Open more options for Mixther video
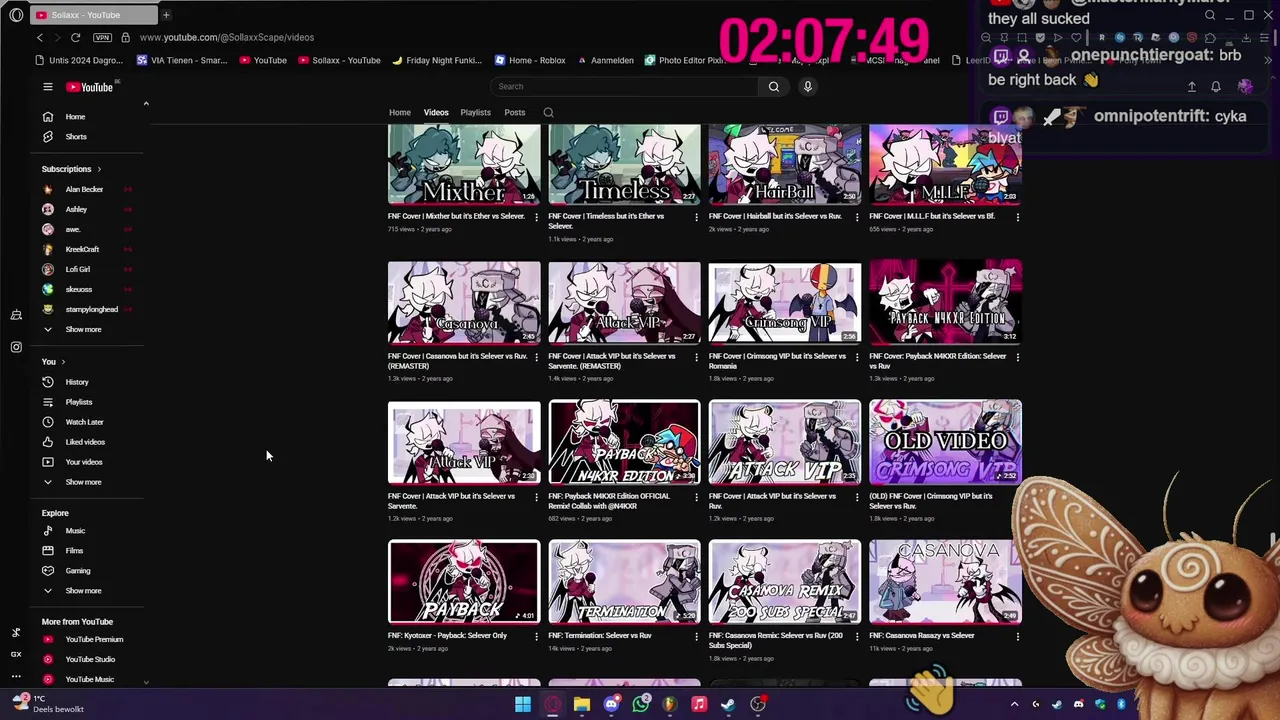The width and height of the screenshot is (1280, 720). coord(536,217)
